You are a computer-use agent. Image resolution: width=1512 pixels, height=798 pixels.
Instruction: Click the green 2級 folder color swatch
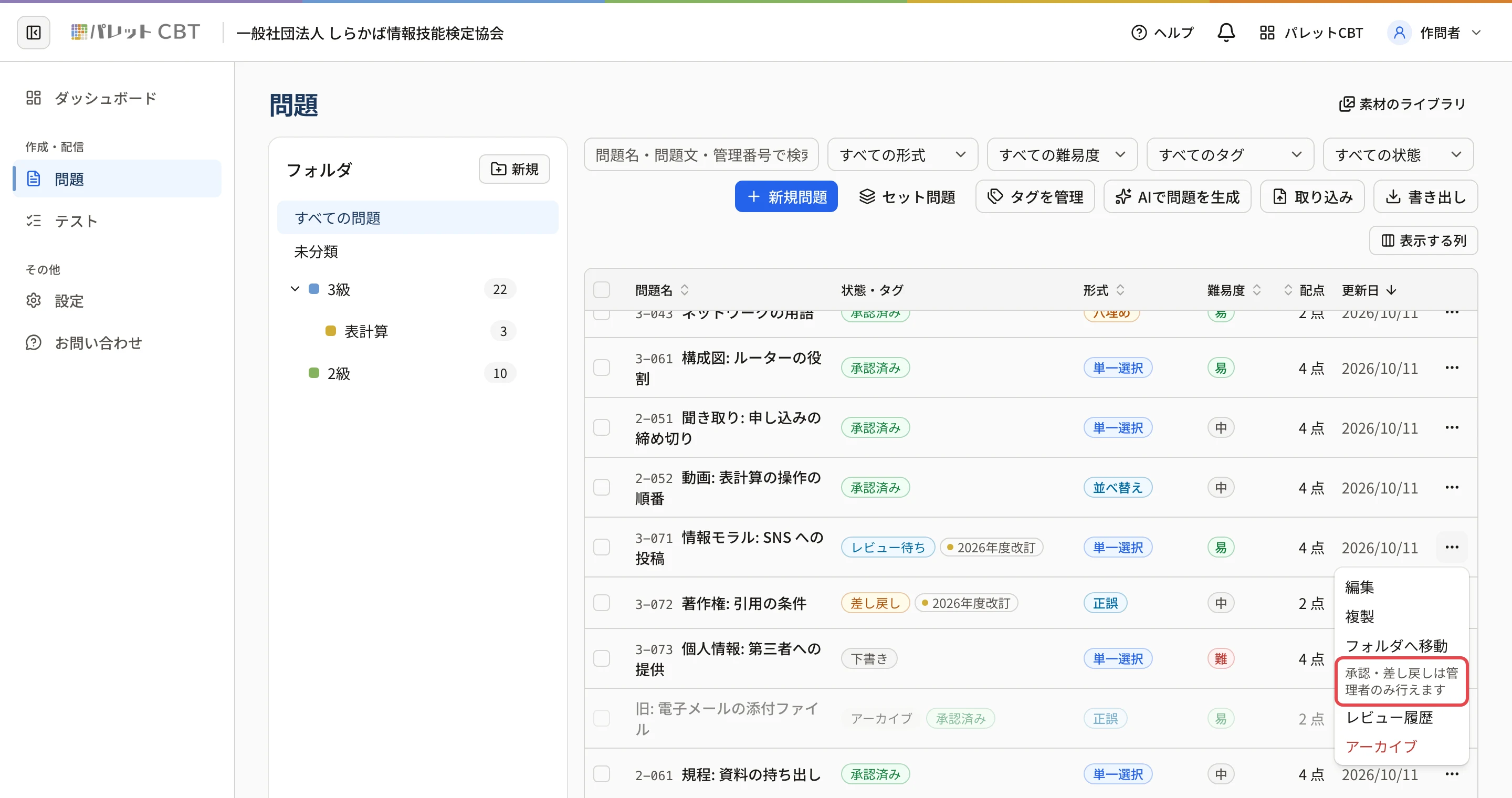coord(313,373)
